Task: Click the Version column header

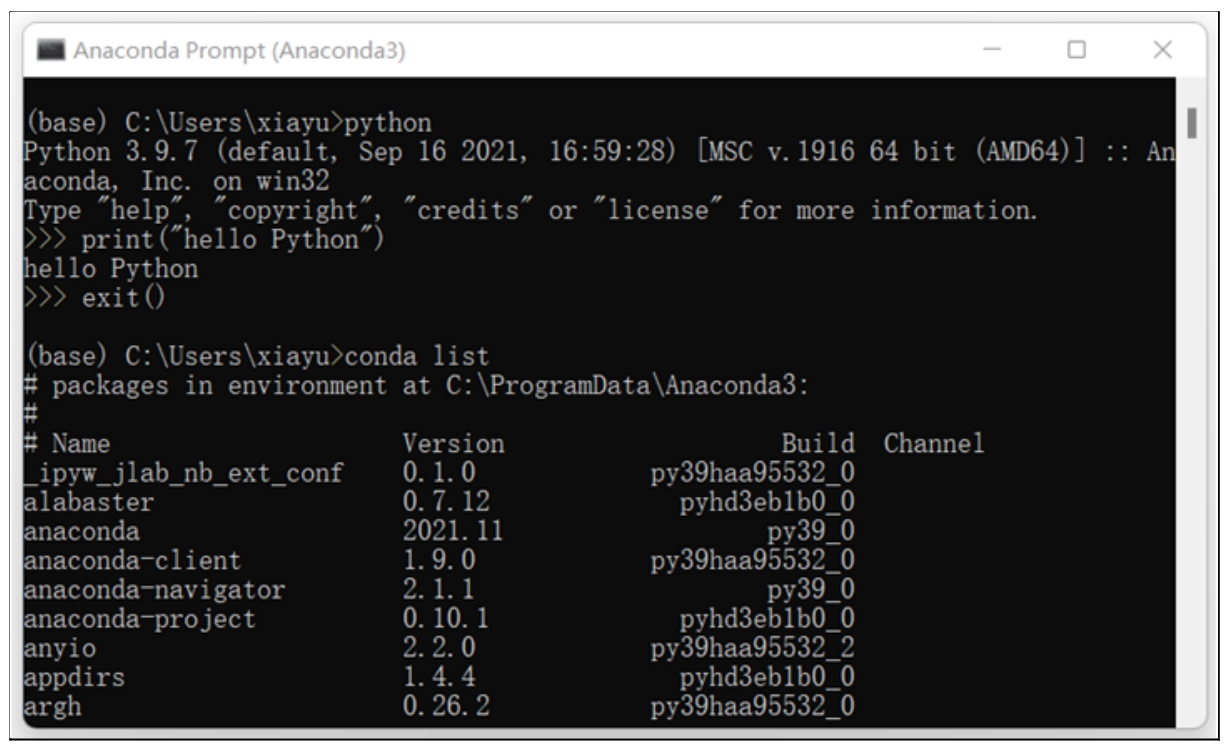Action: click(x=452, y=443)
